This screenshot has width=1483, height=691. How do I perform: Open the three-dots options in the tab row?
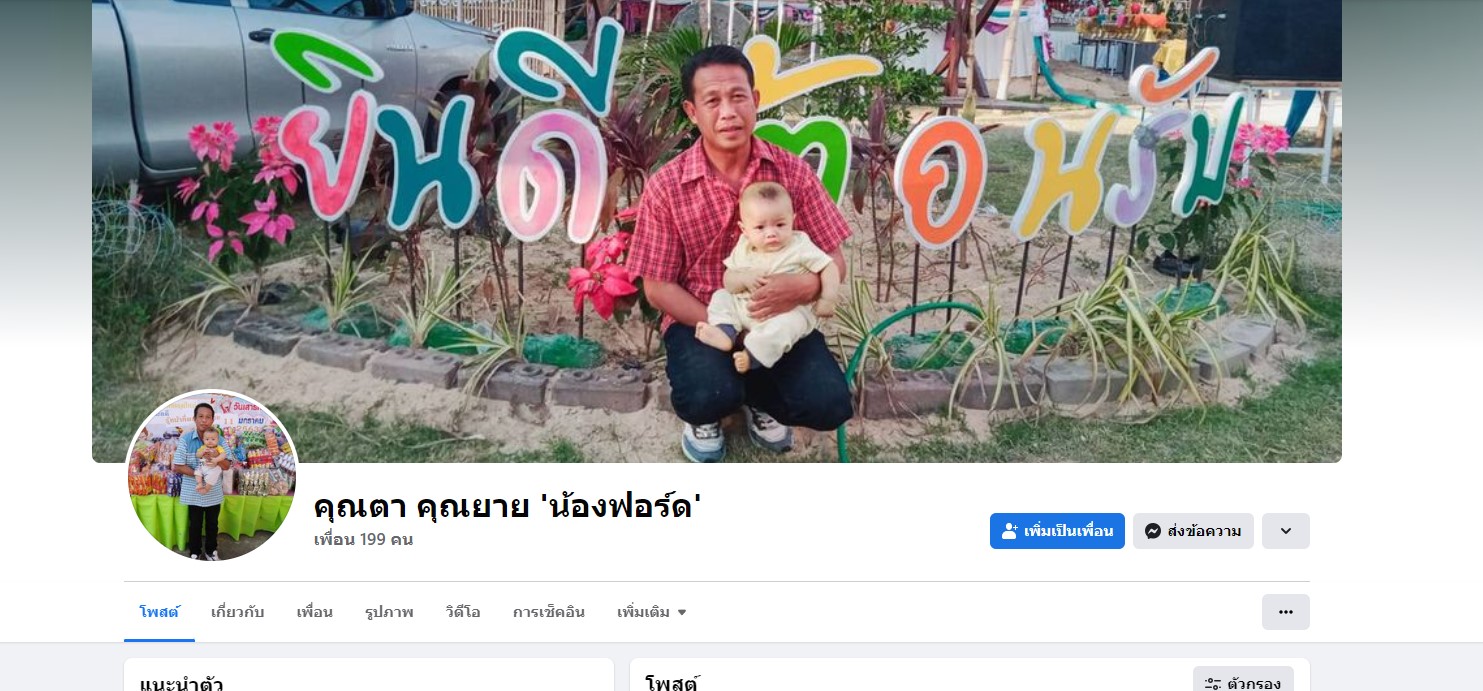coord(1286,612)
